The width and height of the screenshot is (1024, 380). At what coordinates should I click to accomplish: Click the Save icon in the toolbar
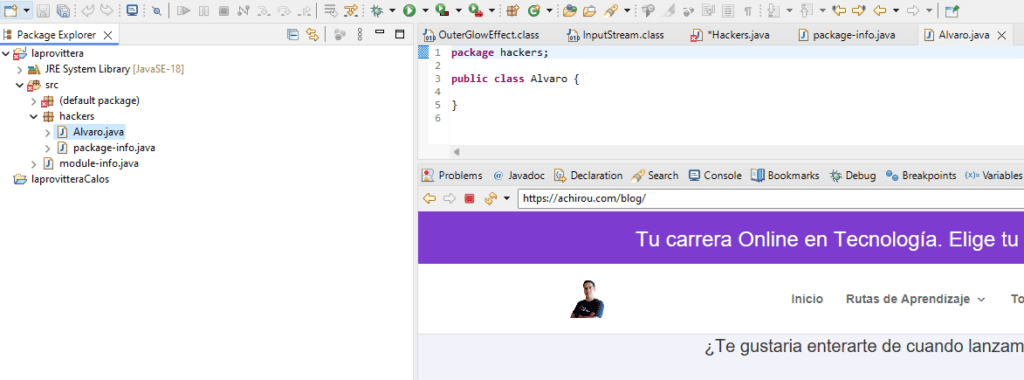tap(43, 10)
